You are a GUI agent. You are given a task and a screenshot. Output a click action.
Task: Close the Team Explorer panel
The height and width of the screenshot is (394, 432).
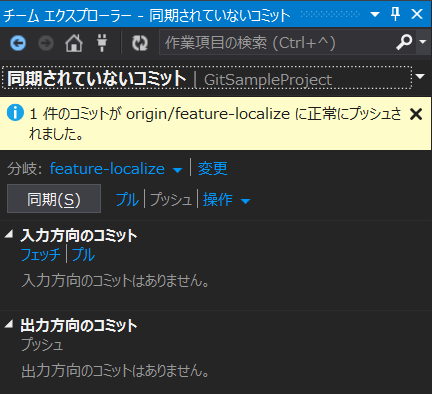[417, 14]
